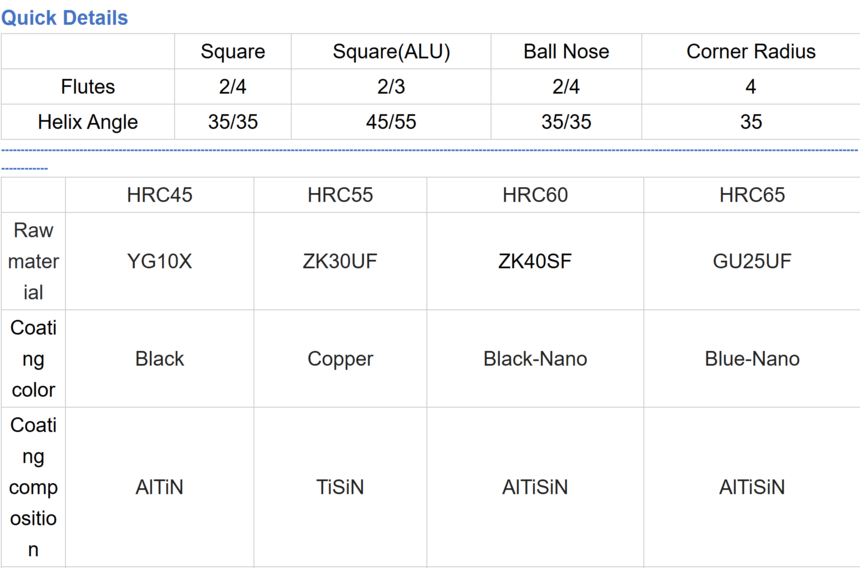Click the HRC45 column header

[159, 195]
